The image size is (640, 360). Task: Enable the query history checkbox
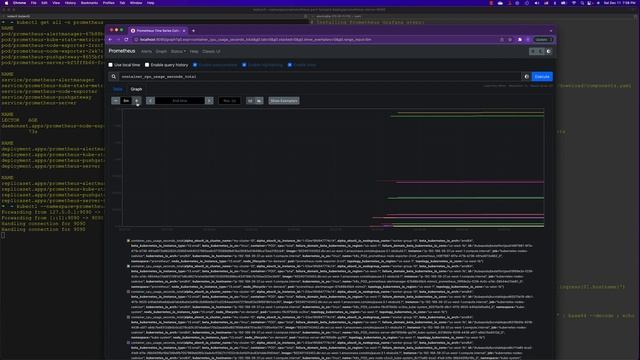pos(147,65)
